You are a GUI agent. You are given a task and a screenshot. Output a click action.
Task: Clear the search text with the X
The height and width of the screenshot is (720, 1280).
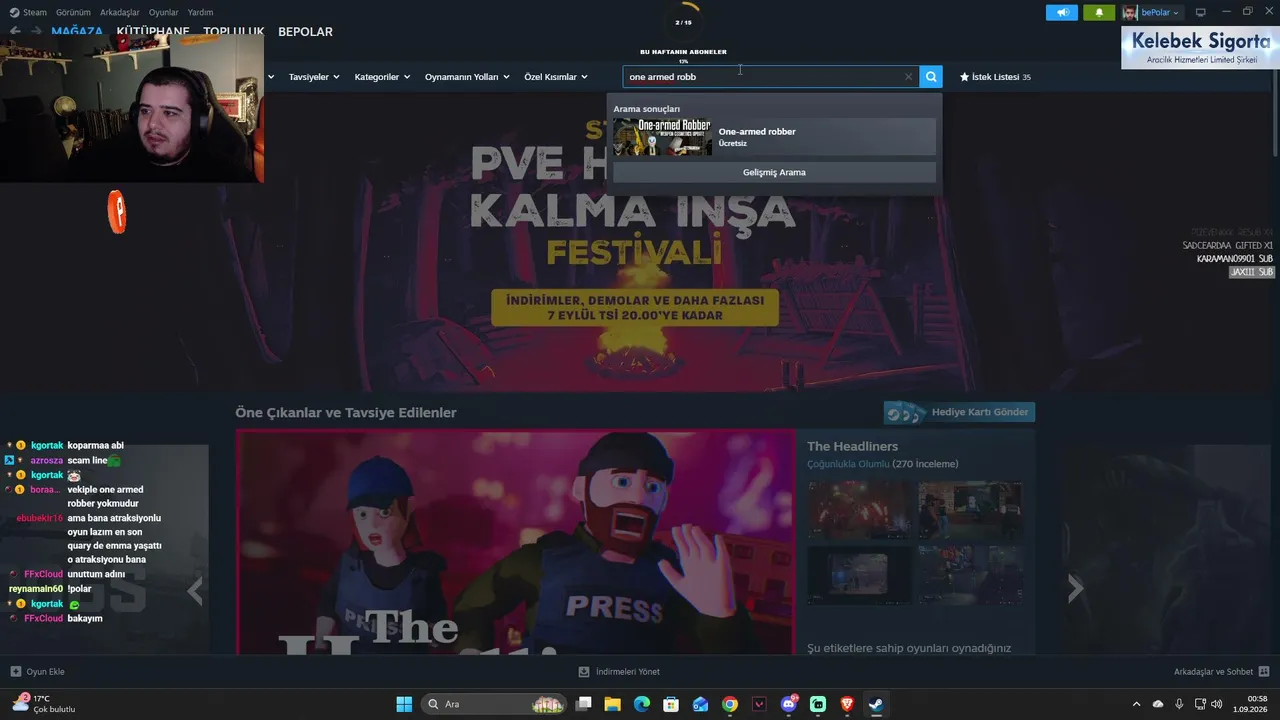(909, 77)
